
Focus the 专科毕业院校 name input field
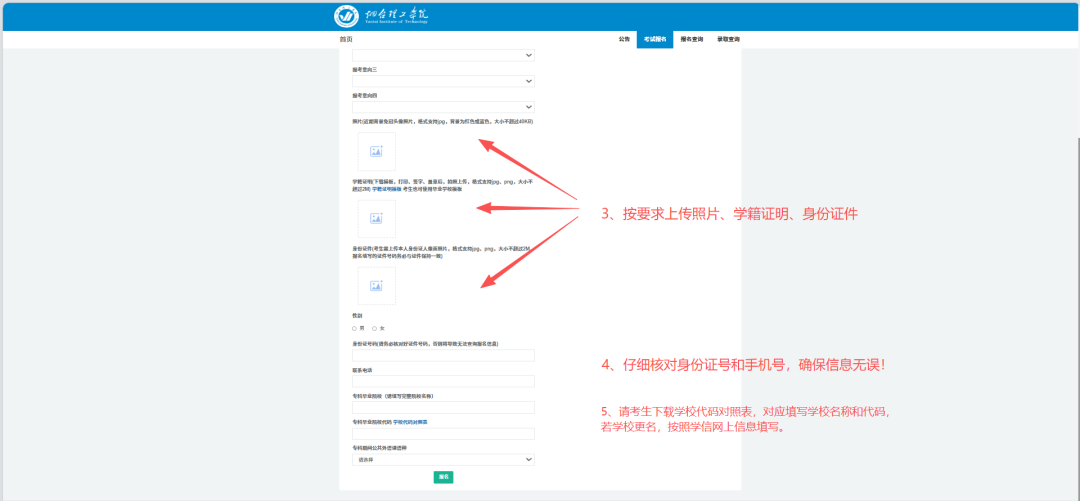pos(443,407)
